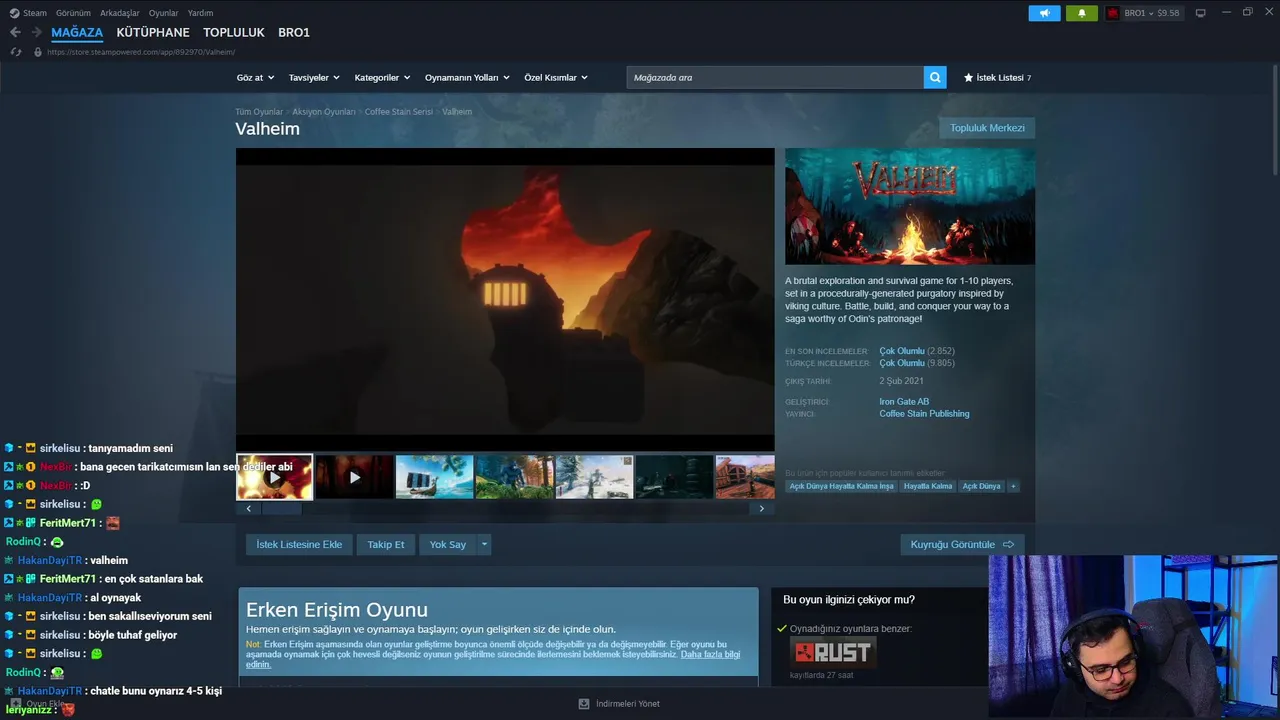Expand the Göz at dropdown
Screen dimensions: 1280x720
[254, 77]
